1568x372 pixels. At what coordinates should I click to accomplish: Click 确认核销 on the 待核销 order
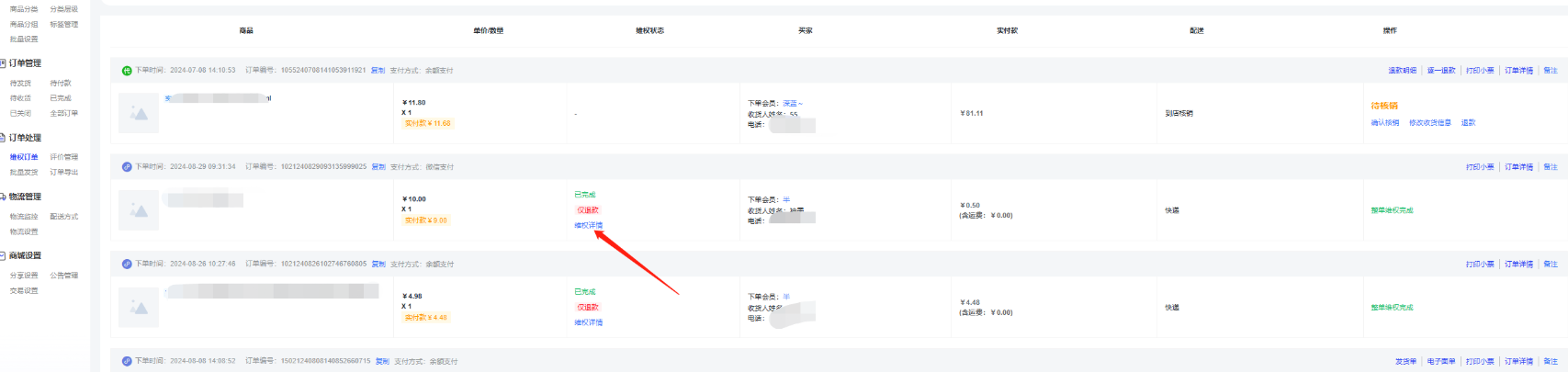[1384, 122]
